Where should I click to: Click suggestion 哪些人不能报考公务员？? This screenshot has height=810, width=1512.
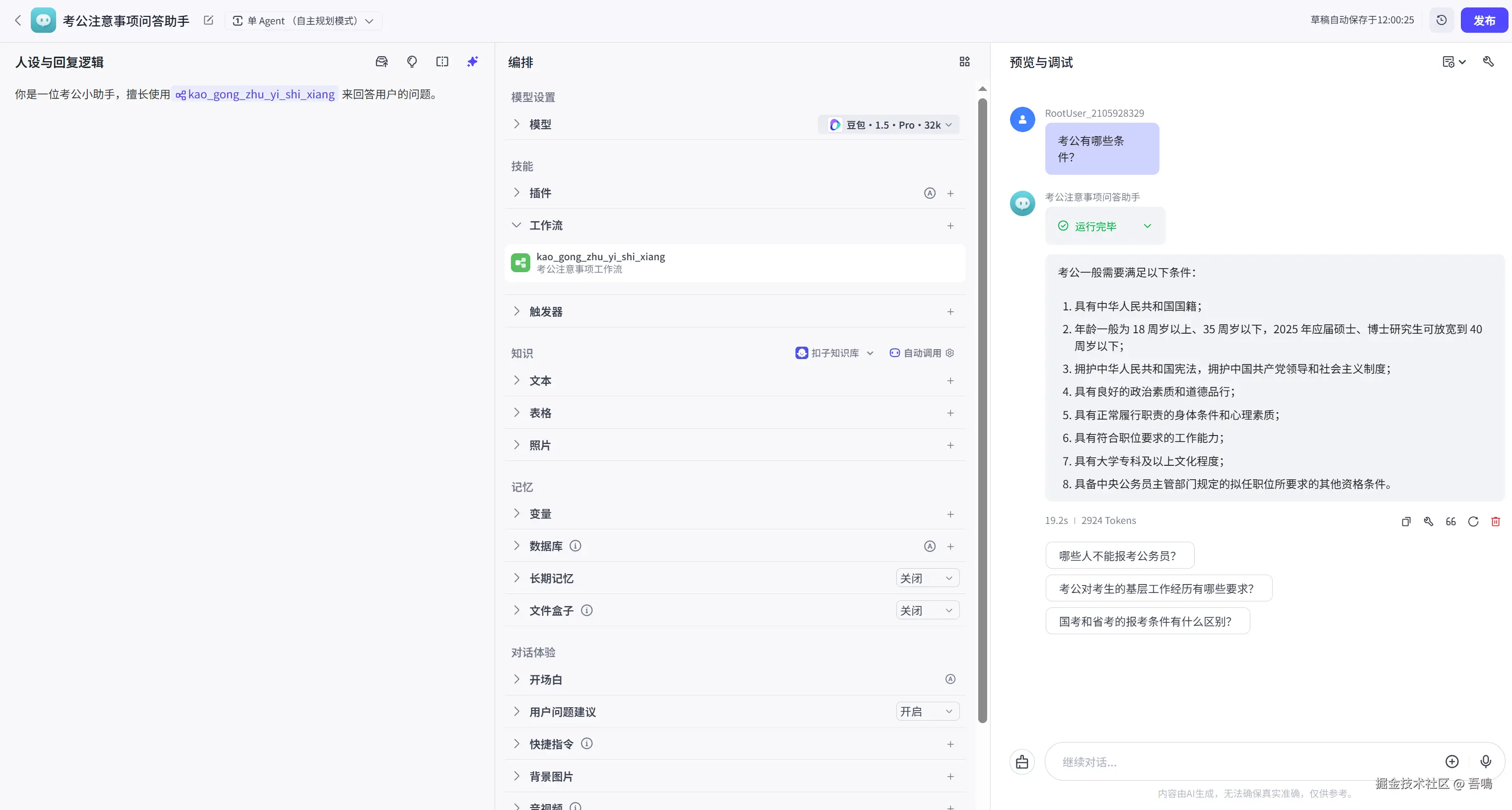(1119, 555)
